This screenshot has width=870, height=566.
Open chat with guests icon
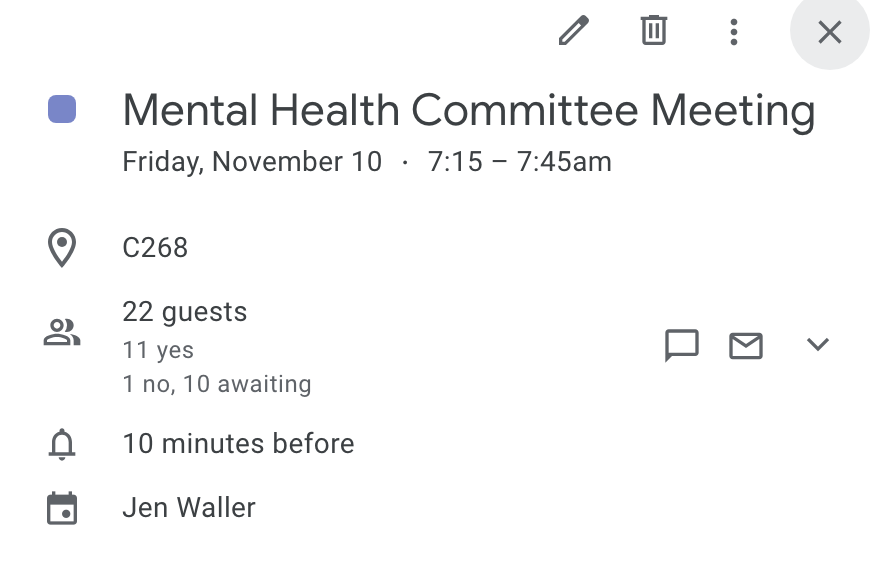[x=681, y=345]
